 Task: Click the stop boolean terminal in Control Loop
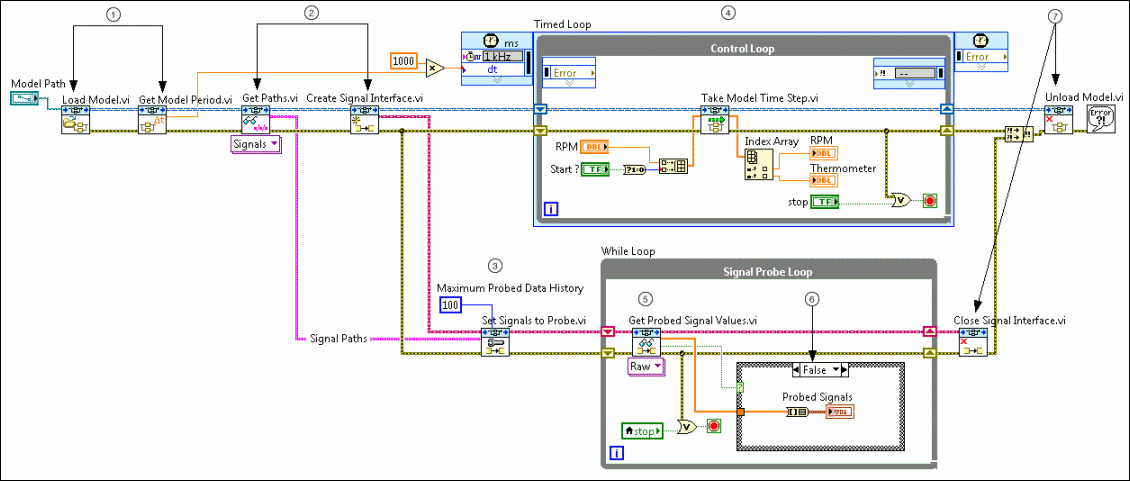(x=825, y=202)
